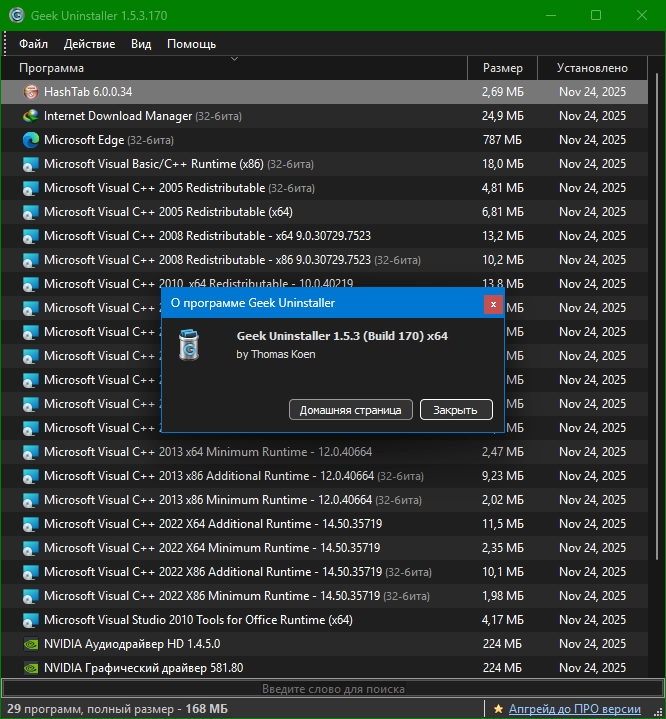Click the Geek Uninstaller trash can icon in About dialog

tap(189, 345)
